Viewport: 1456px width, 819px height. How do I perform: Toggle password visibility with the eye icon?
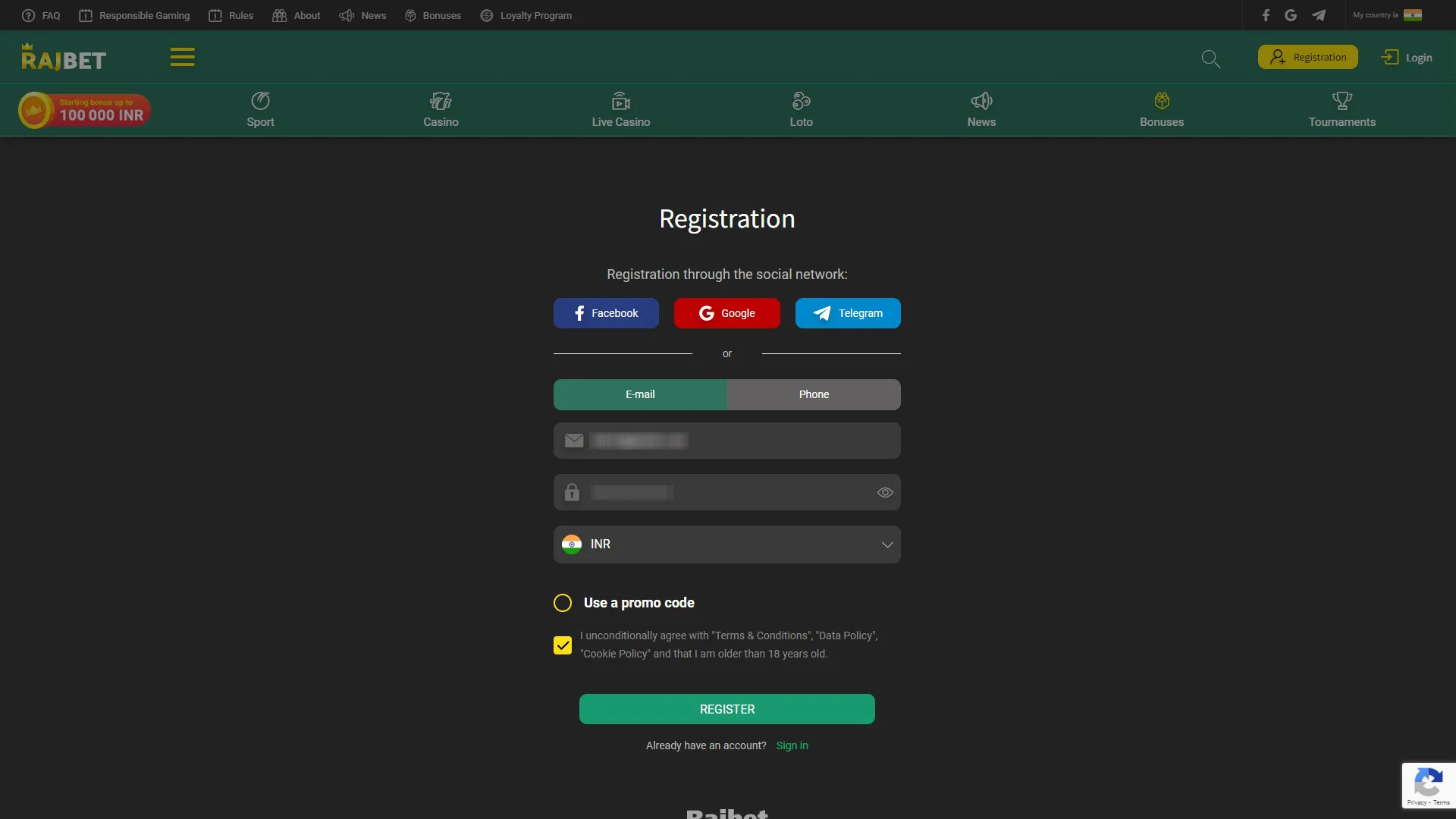(885, 492)
